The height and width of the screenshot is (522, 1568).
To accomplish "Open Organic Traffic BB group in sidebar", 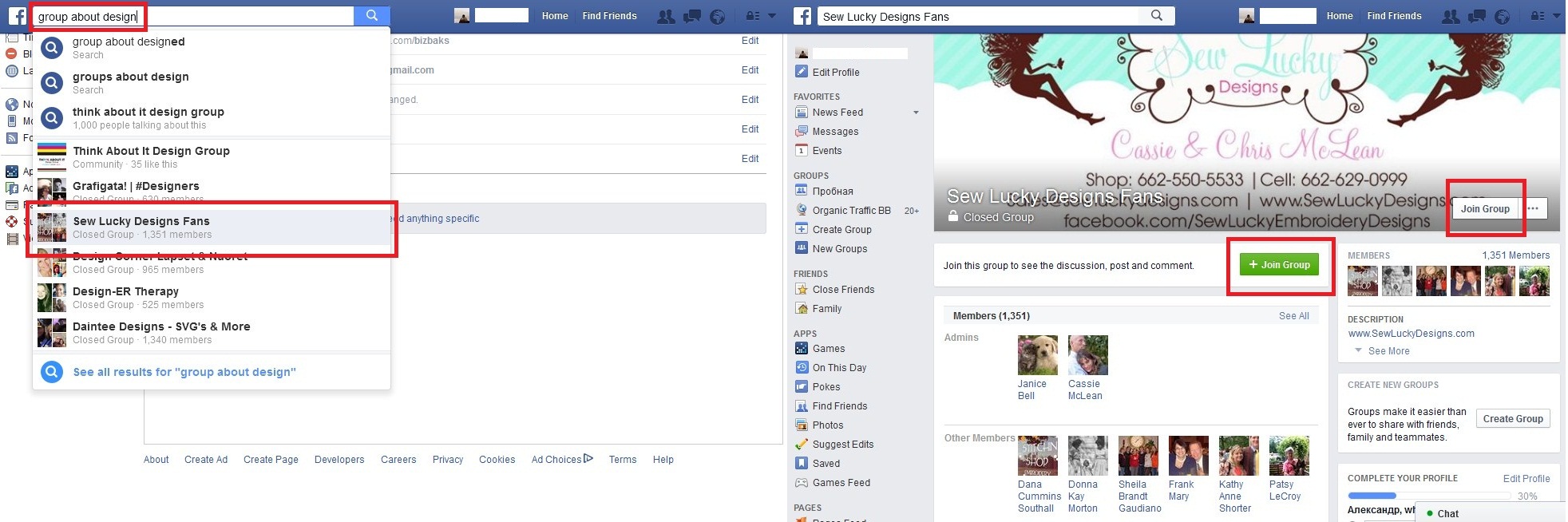I will tap(851, 211).
